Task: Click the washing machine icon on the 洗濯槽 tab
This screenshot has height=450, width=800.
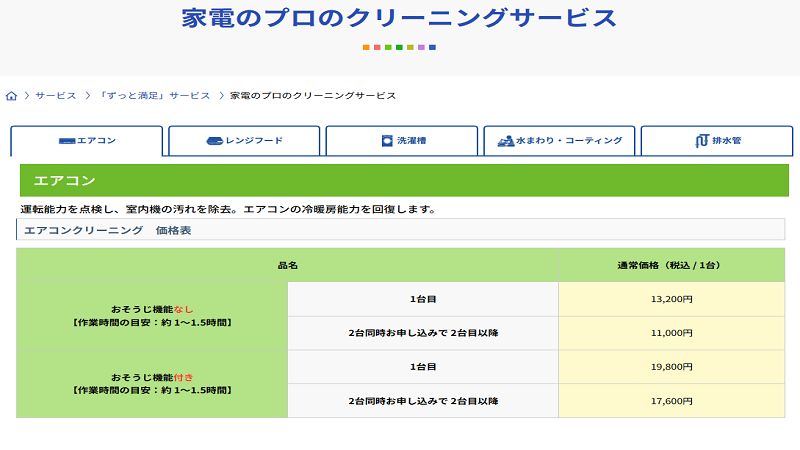Action: pyautogui.click(x=387, y=141)
